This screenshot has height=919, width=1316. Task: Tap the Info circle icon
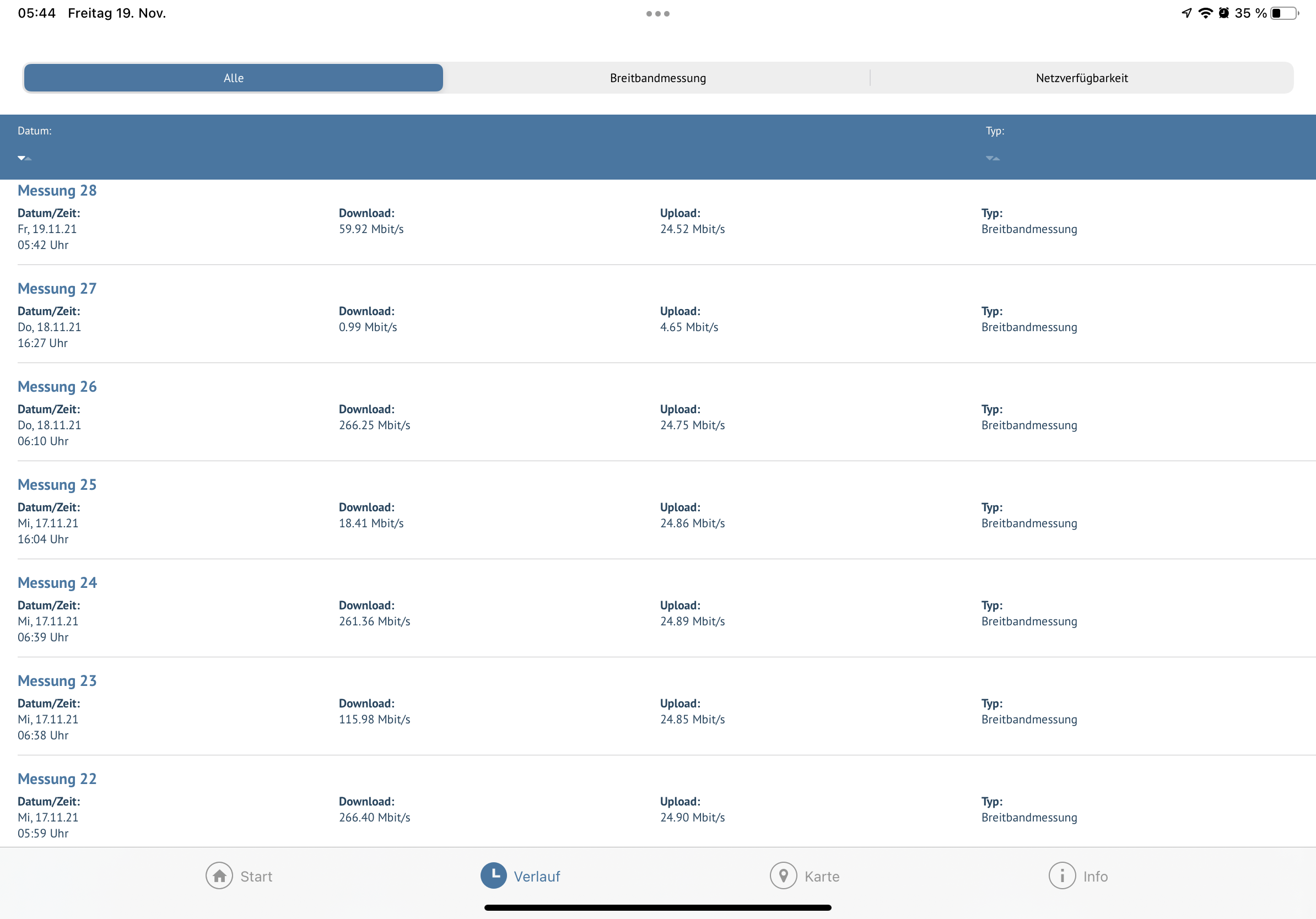tap(1061, 875)
